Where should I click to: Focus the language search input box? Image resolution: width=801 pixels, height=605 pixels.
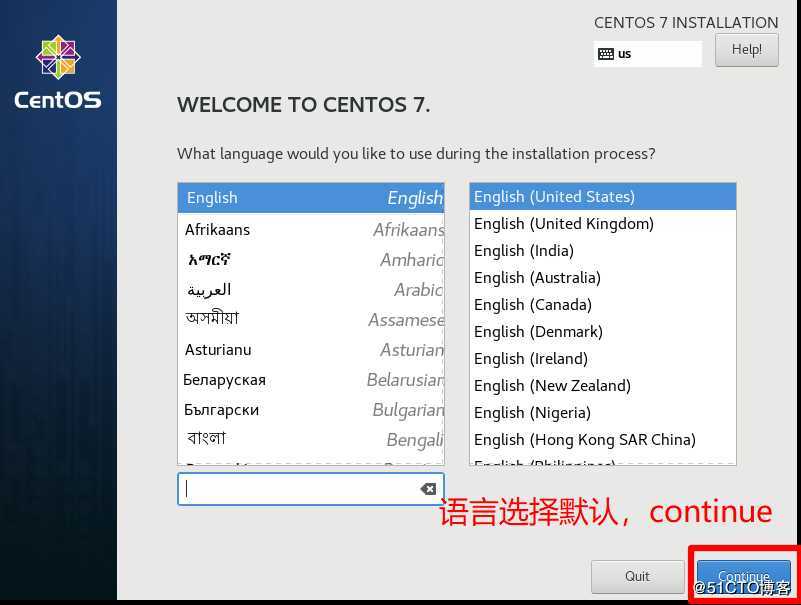pyautogui.click(x=311, y=489)
